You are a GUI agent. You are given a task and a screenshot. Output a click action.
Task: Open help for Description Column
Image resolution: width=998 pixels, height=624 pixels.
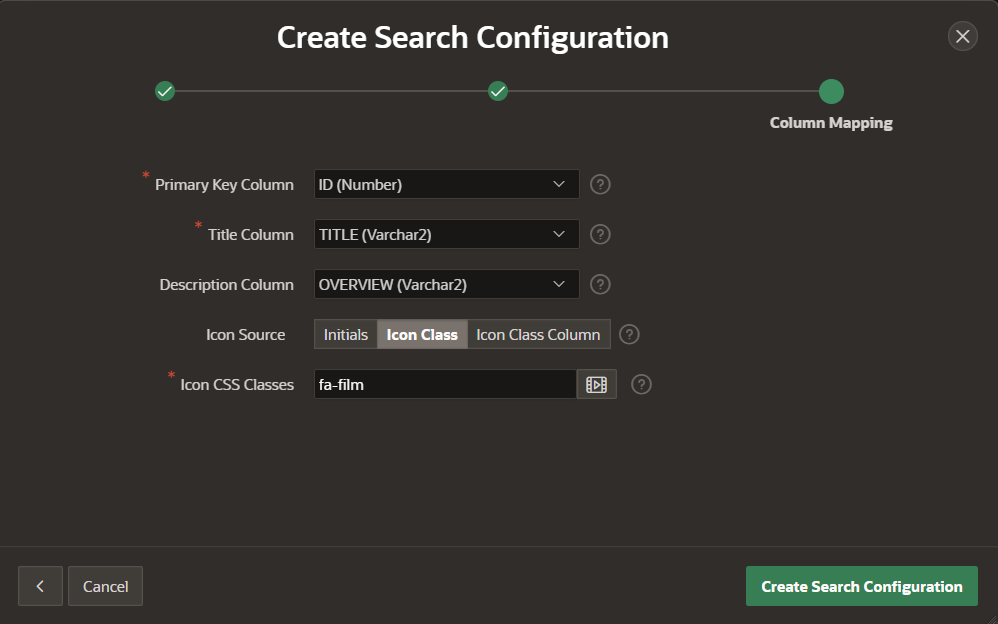600,284
